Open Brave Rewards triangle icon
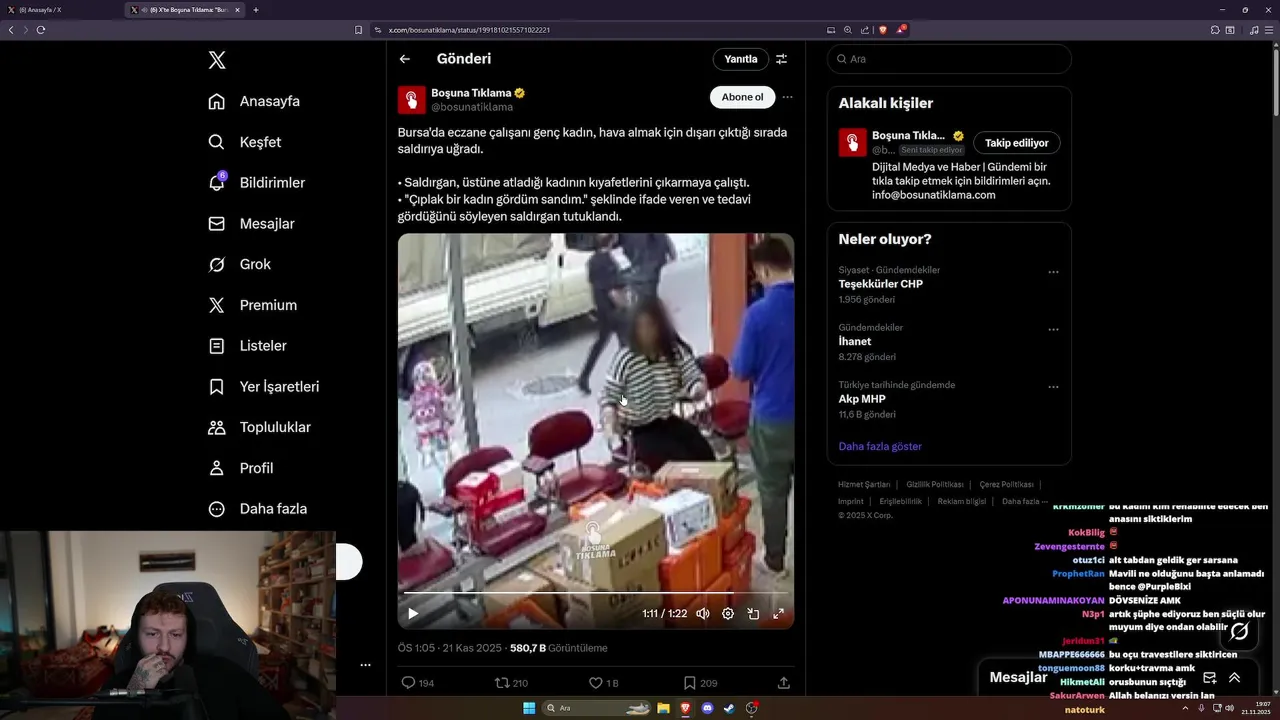Image resolution: width=1280 pixels, height=720 pixels. pyautogui.click(x=901, y=30)
